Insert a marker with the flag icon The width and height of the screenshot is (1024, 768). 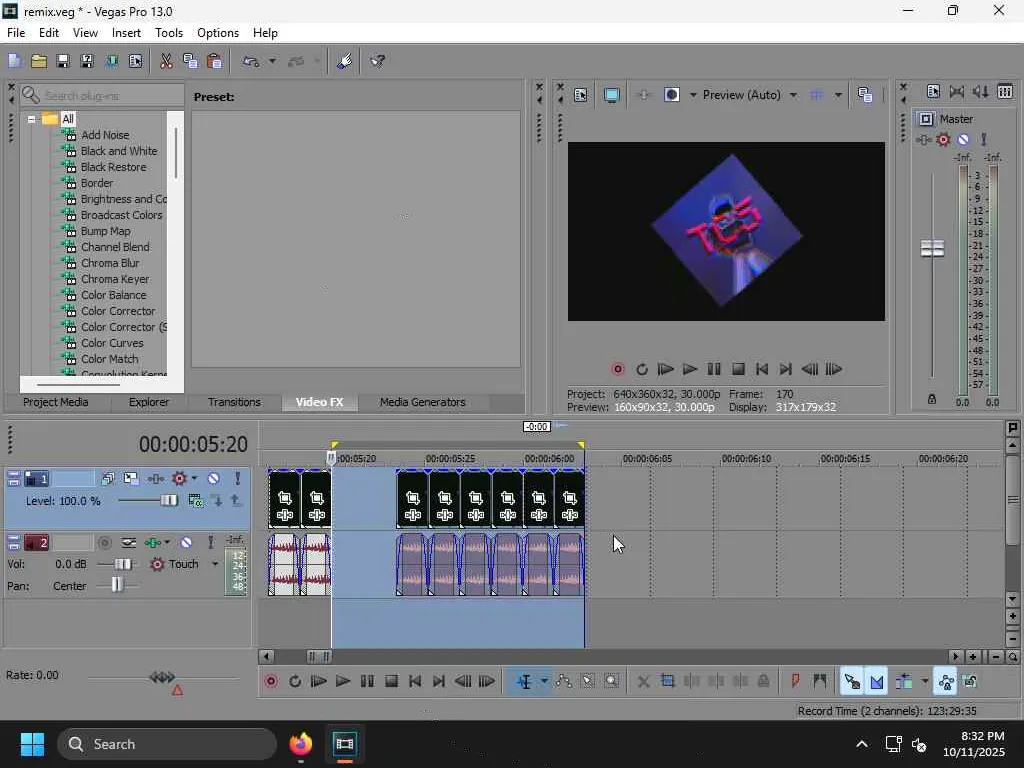pyautogui.click(x=795, y=681)
